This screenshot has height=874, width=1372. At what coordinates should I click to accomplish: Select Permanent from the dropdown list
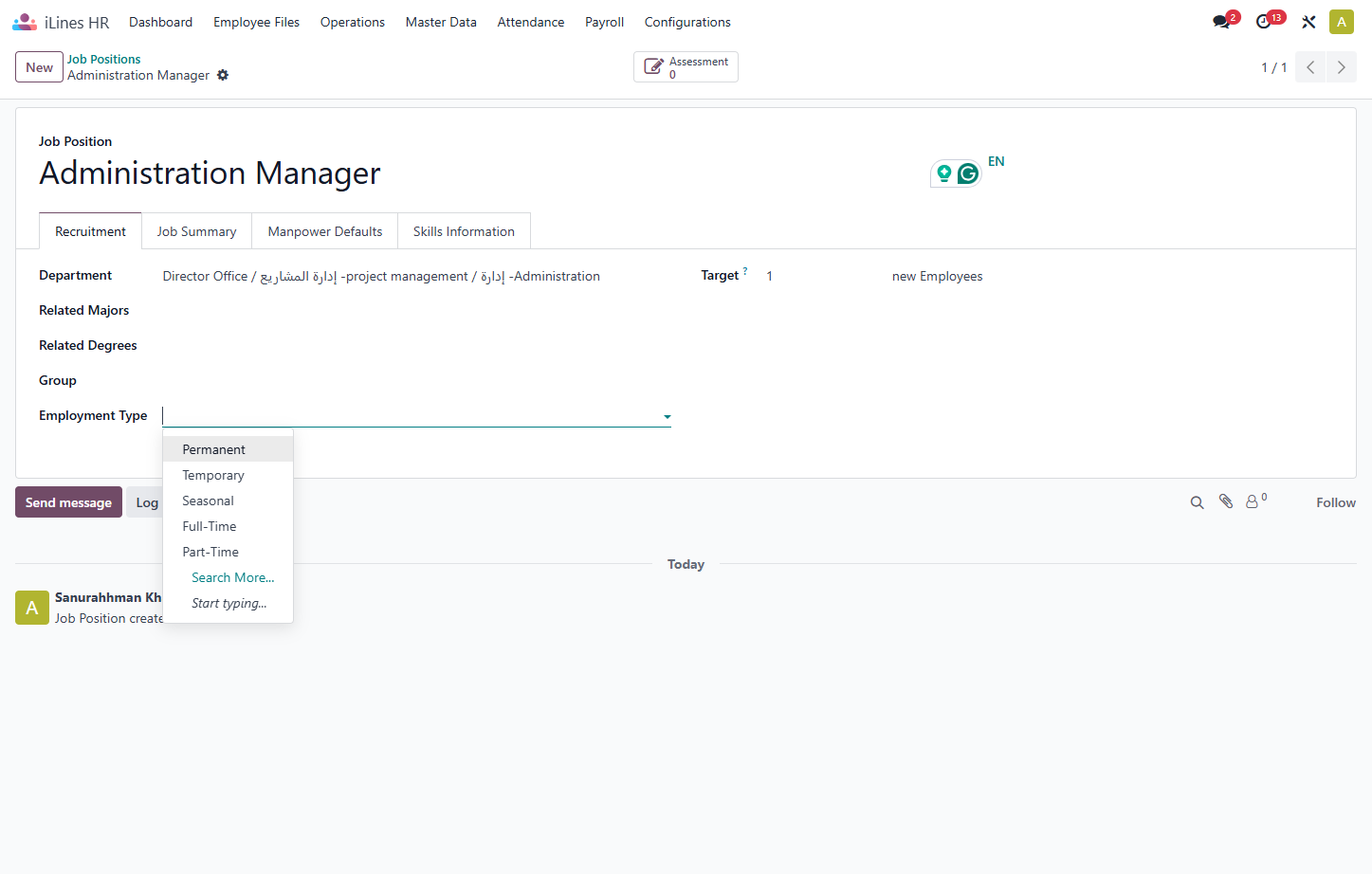tap(228, 449)
